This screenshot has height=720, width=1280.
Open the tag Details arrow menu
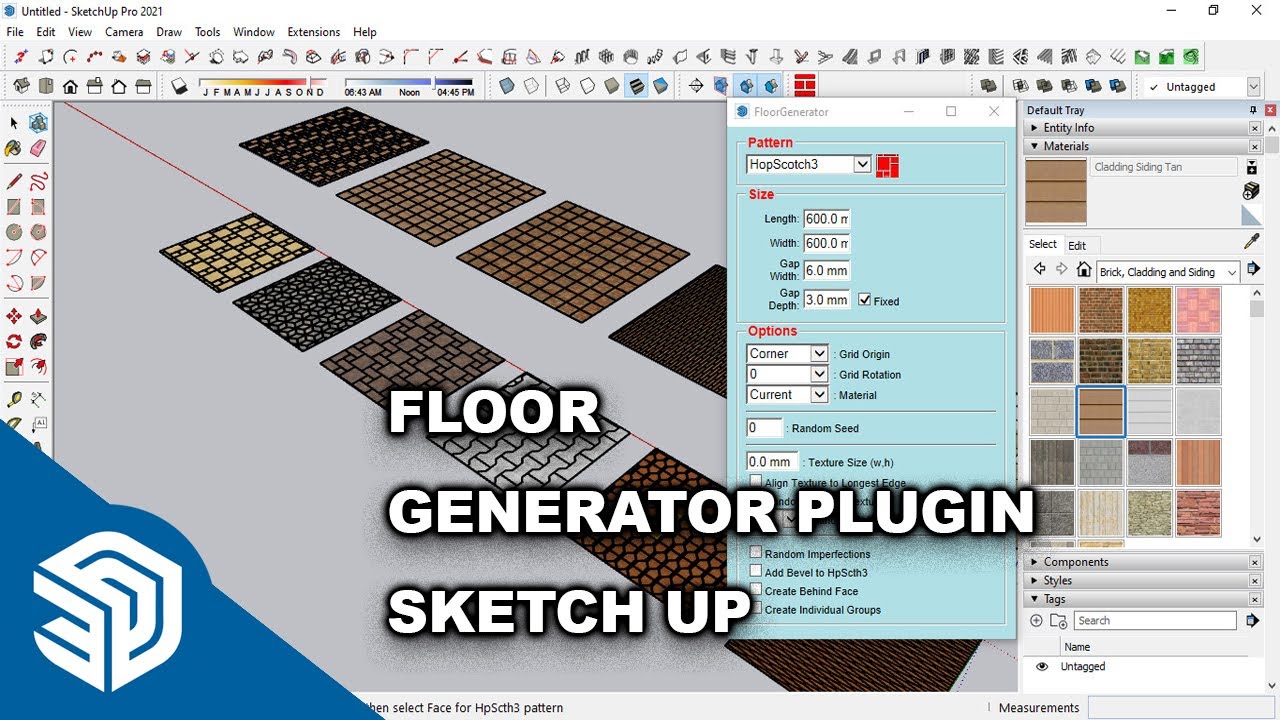click(x=1252, y=621)
